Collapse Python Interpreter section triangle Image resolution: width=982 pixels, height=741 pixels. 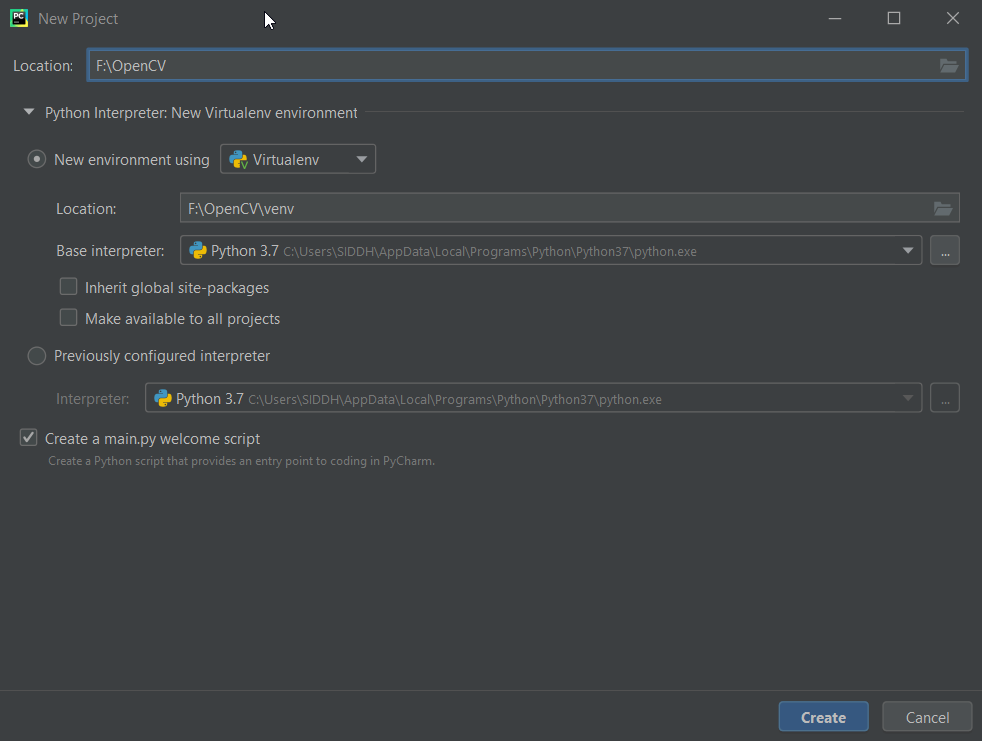[29, 112]
